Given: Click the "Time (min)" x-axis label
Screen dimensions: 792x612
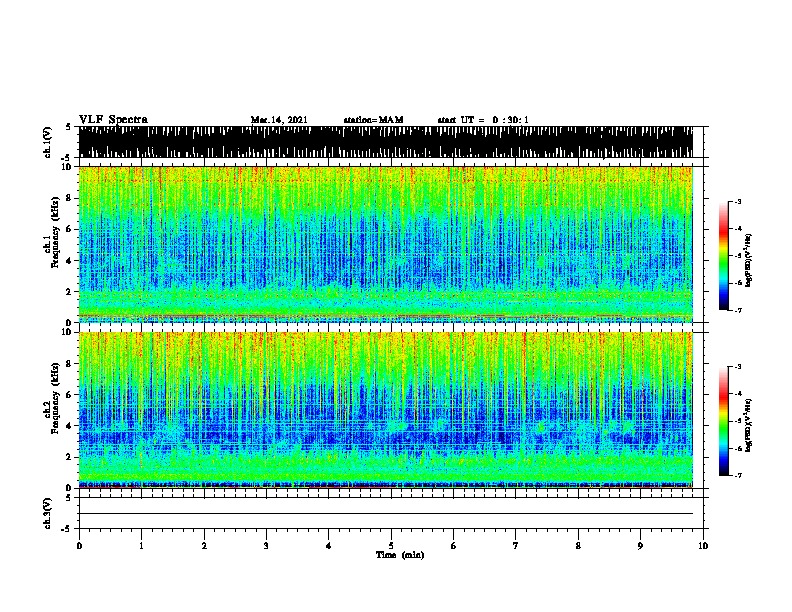Looking at the screenshot, I should click(x=400, y=555).
